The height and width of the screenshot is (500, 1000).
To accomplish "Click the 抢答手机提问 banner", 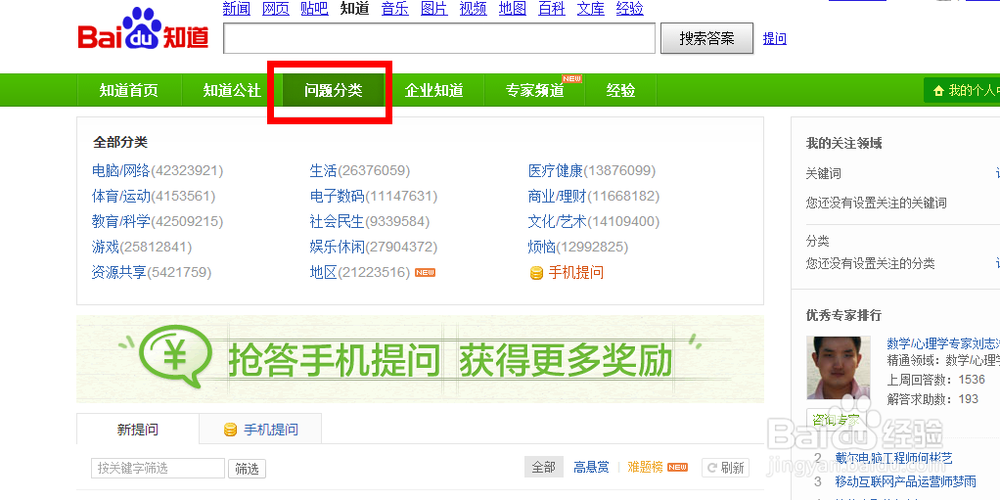I will (420, 359).
